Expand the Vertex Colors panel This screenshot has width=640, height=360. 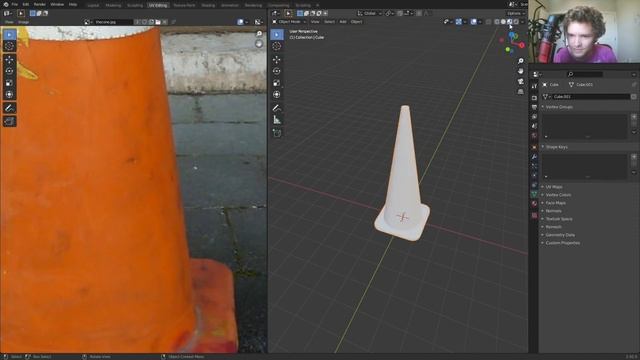point(558,195)
